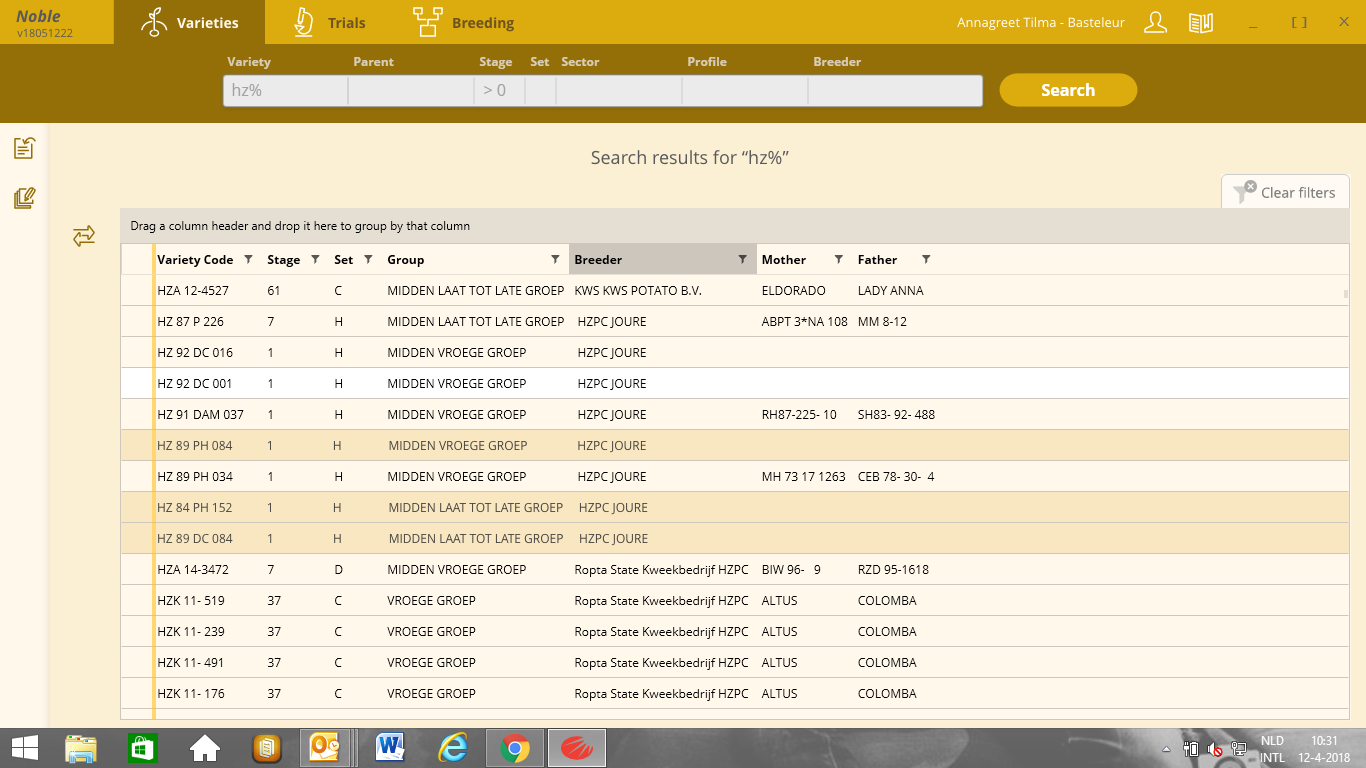Click the network tray icon
1366x768 pixels.
1239,748
